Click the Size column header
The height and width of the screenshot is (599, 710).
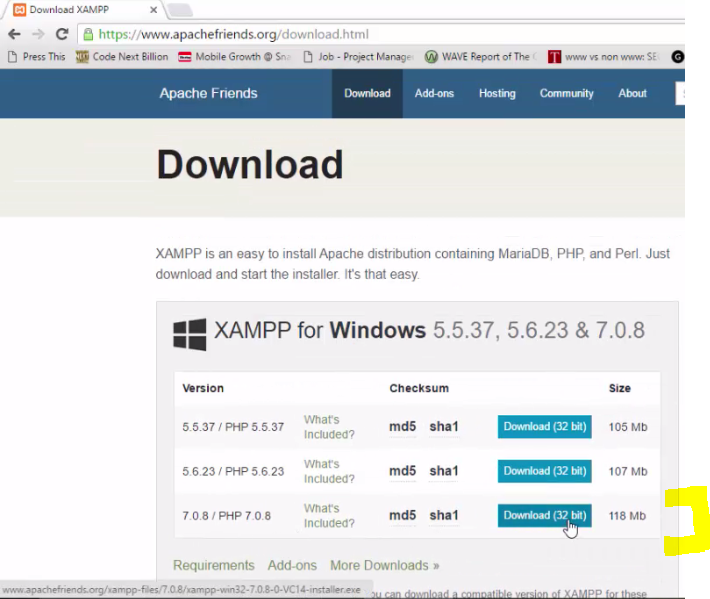[x=619, y=388]
